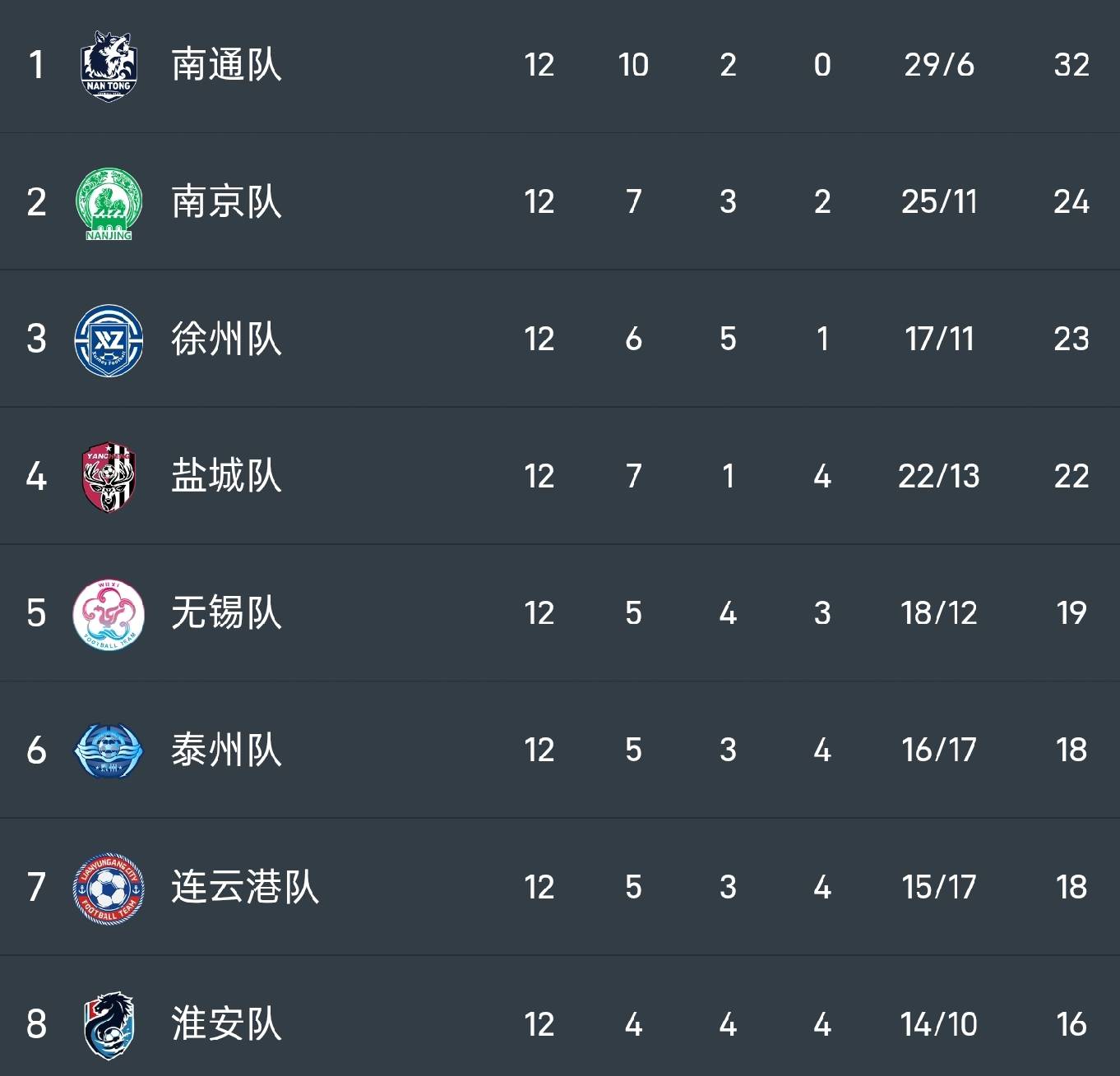Click the pink Wuxi team emblem

pos(109,614)
